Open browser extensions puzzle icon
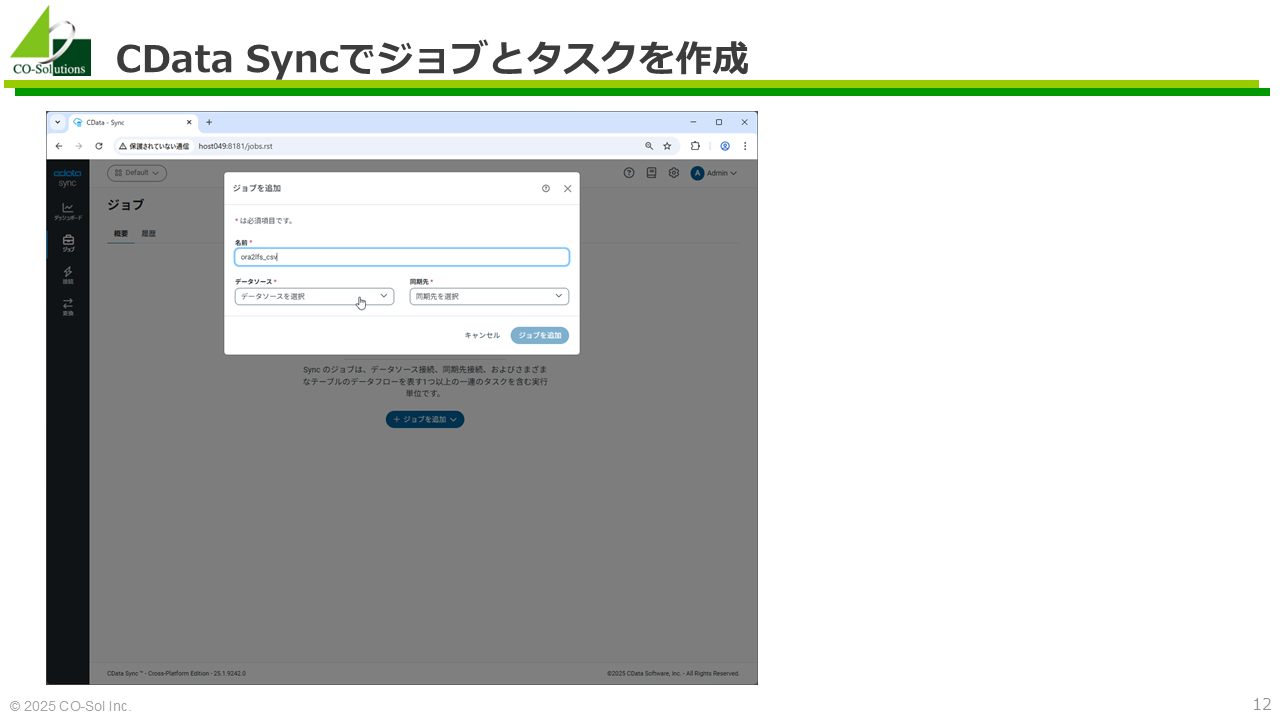The width and height of the screenshot is (1280, 720). click(695, 146)
